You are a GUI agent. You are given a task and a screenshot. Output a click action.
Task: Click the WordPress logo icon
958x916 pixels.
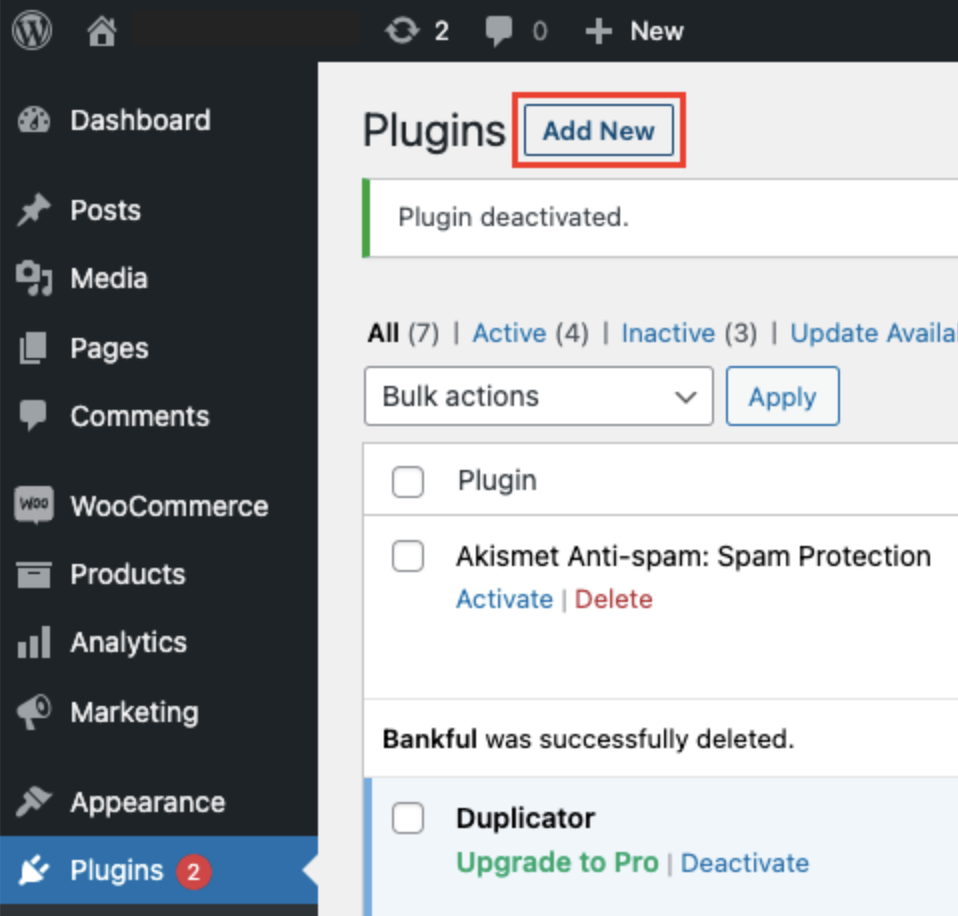pos(32,31)
